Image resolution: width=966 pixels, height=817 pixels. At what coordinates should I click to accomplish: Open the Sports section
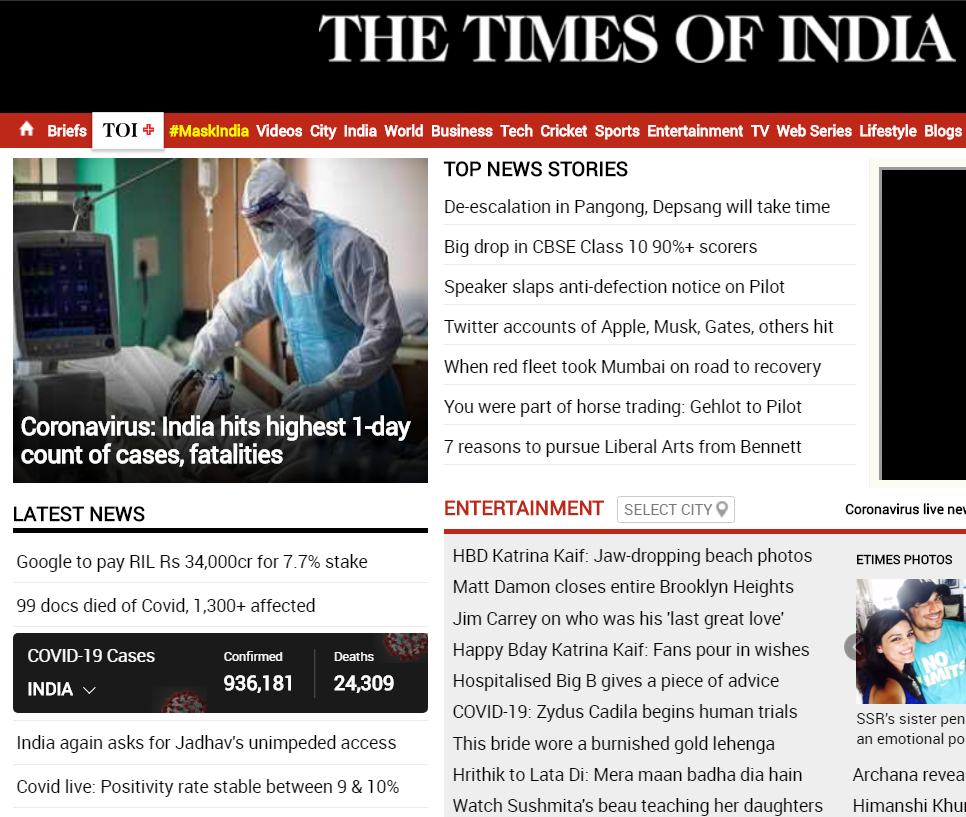click(617, 131)
